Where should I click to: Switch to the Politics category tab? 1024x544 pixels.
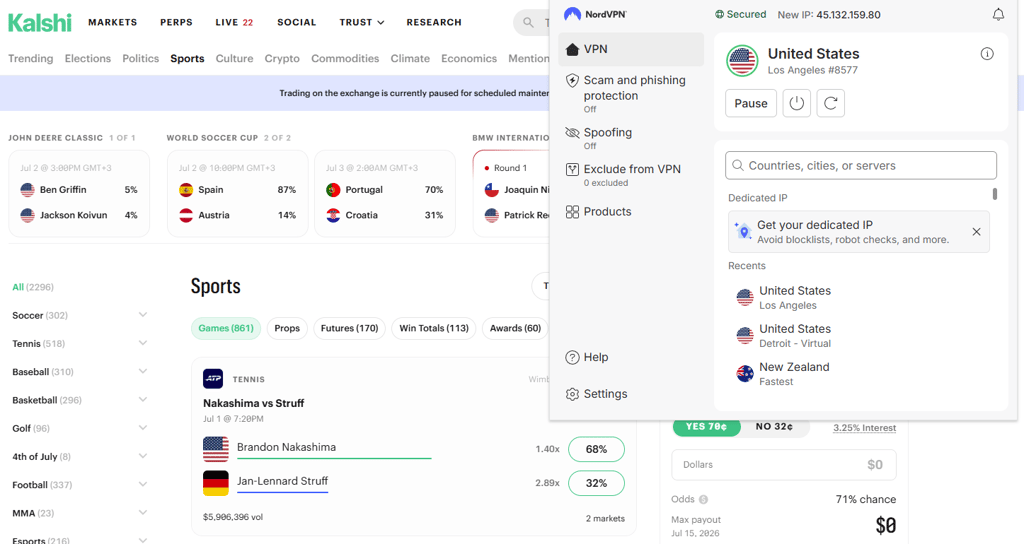[x=140, y=58]
